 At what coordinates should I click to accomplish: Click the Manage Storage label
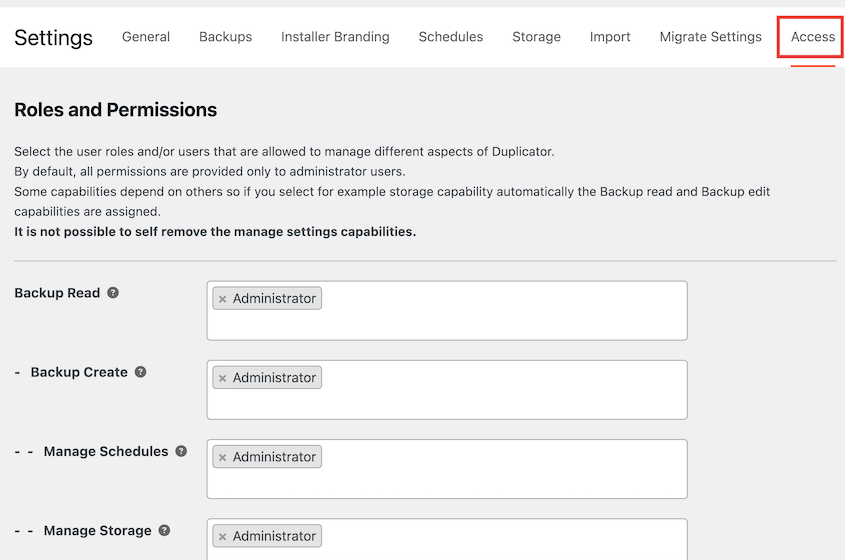coord(97,530)
